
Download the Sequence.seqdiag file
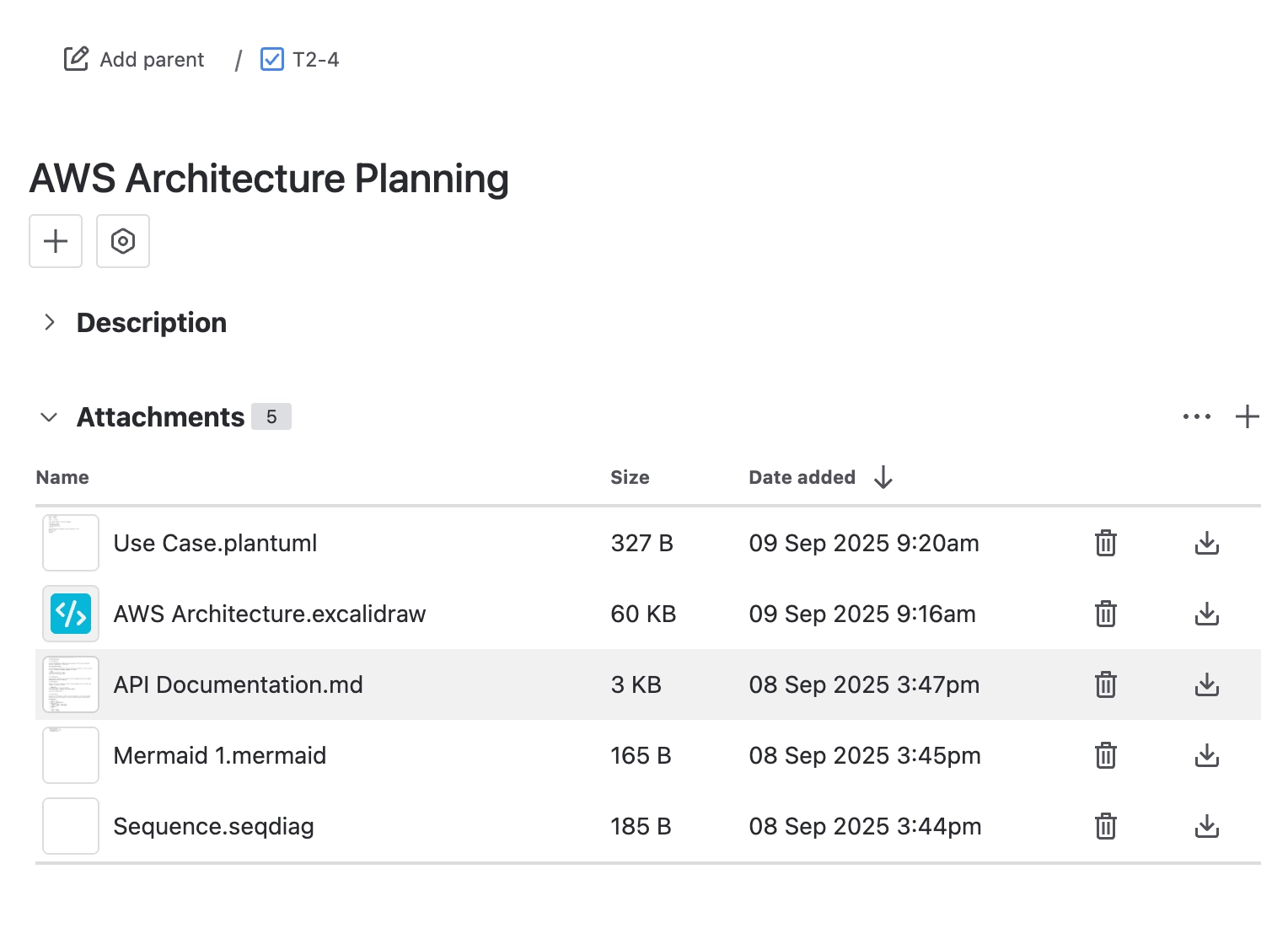[x=1206, y=826]
